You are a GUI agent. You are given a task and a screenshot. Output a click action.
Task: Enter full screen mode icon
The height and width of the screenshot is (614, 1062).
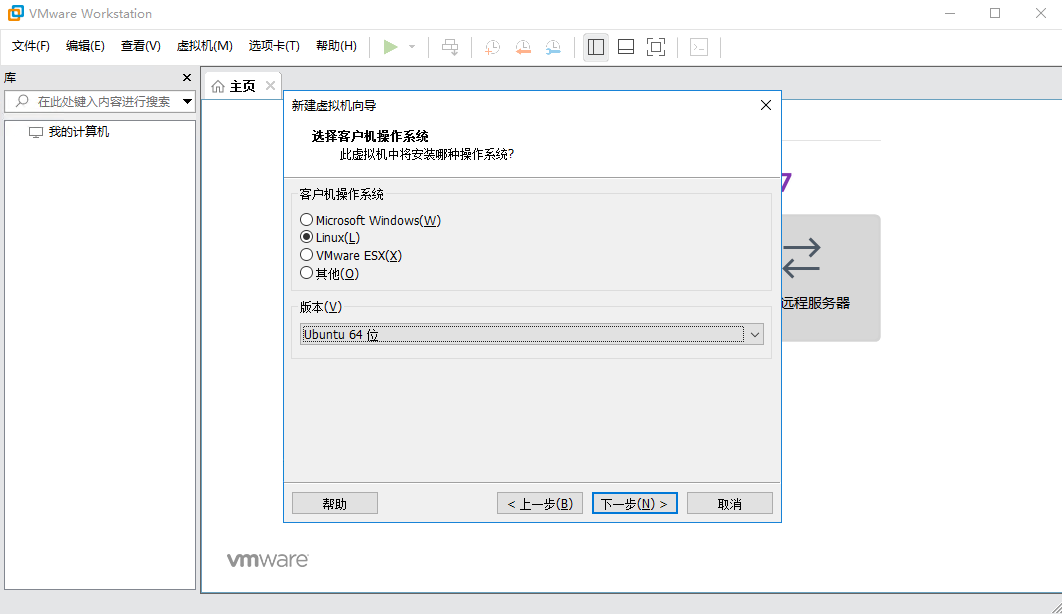(x=656, y=47)
